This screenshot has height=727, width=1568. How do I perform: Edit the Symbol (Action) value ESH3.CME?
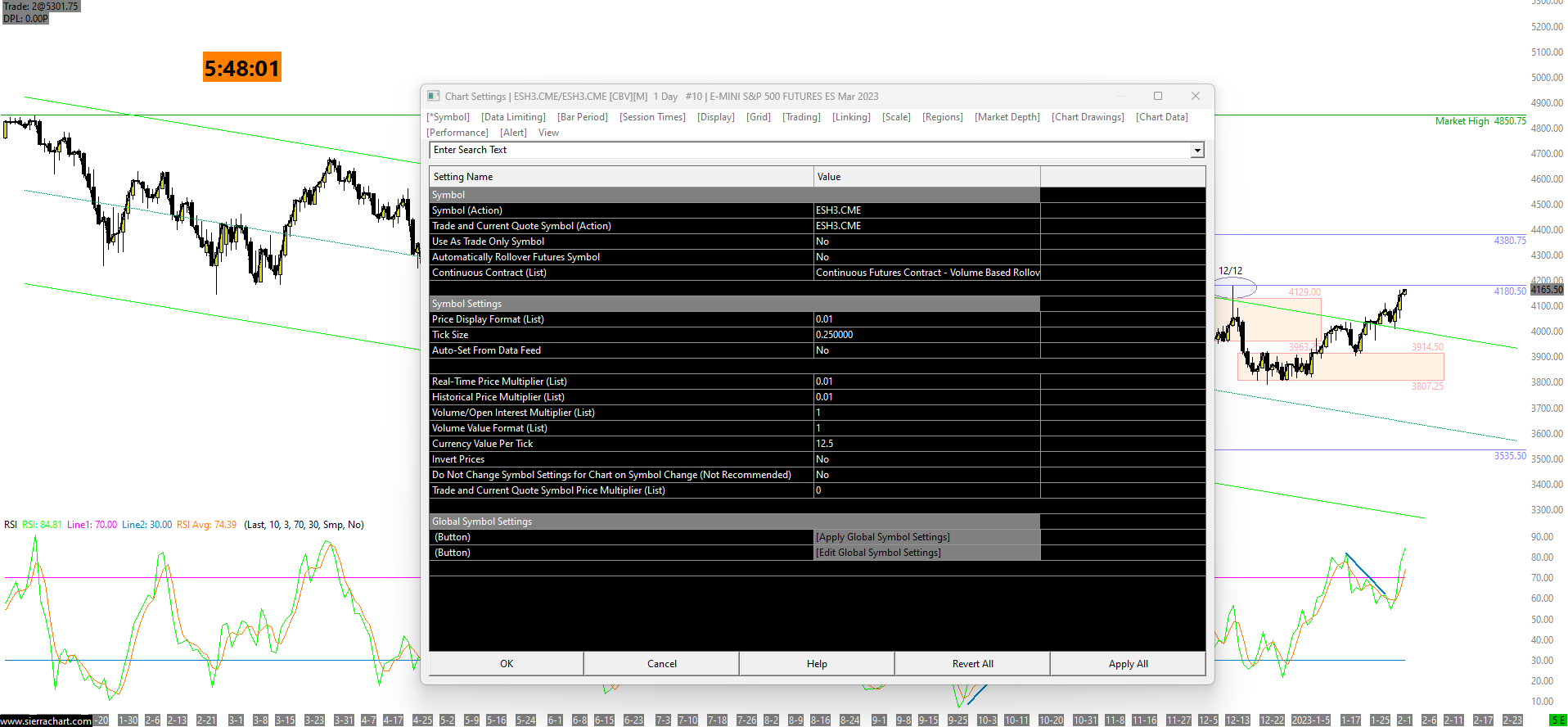927,210
